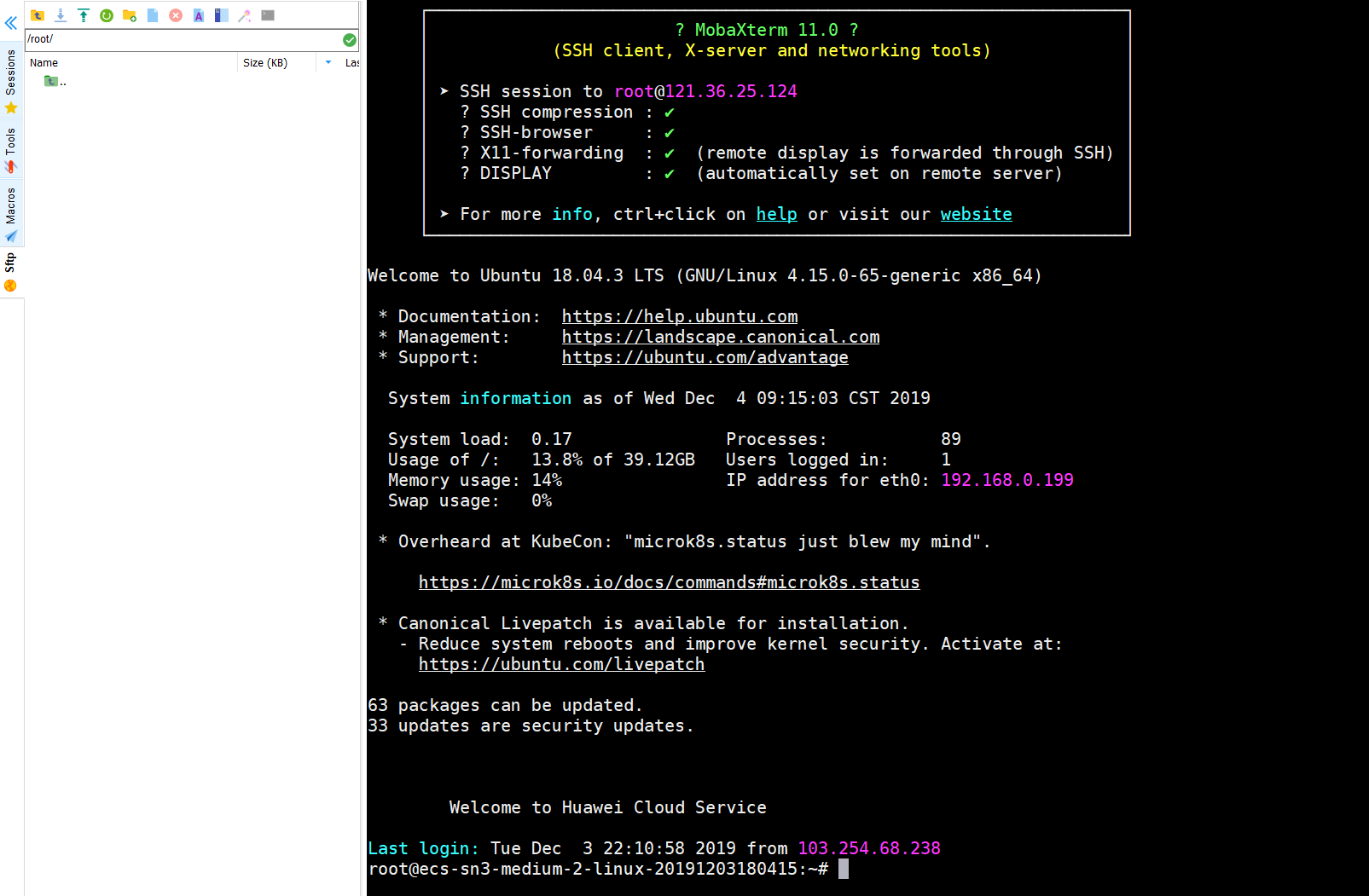1369x896 pixels.
Task: Open the https://ubuntu.com/advantage link
Action: (705, 357)
